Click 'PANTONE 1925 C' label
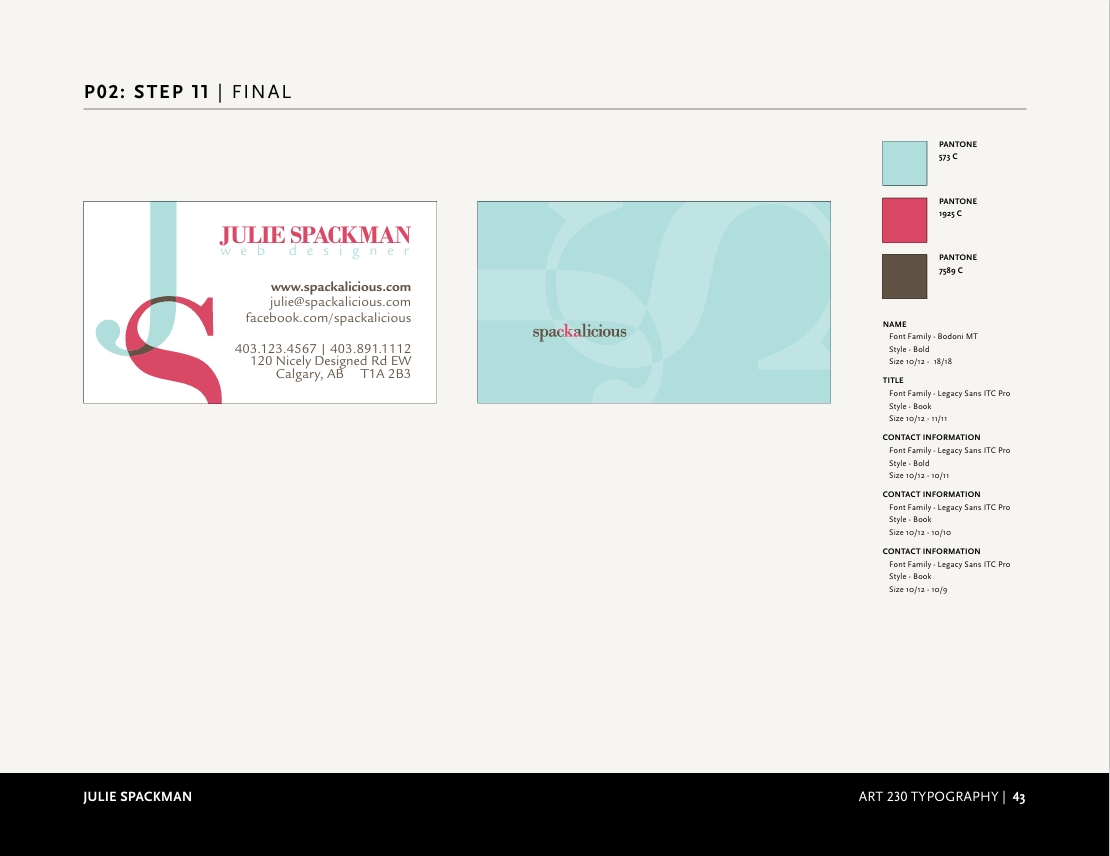 [x=958, y=207]
